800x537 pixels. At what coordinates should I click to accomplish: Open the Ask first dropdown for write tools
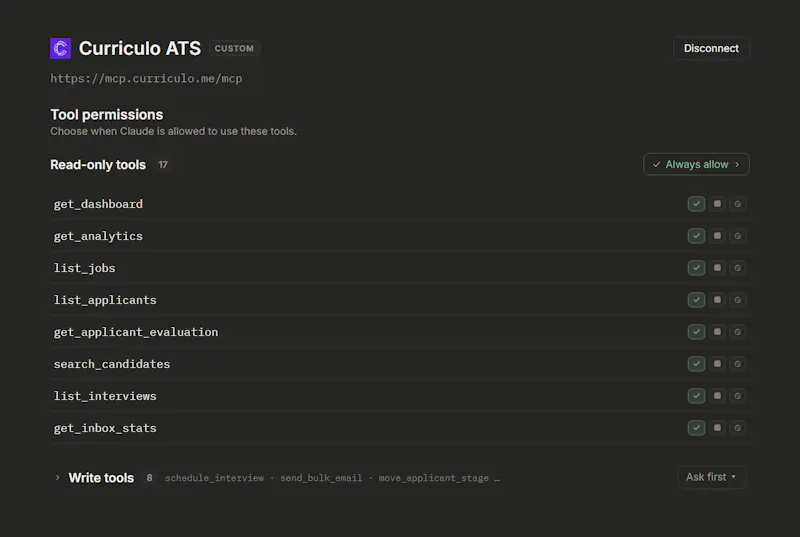711,477
